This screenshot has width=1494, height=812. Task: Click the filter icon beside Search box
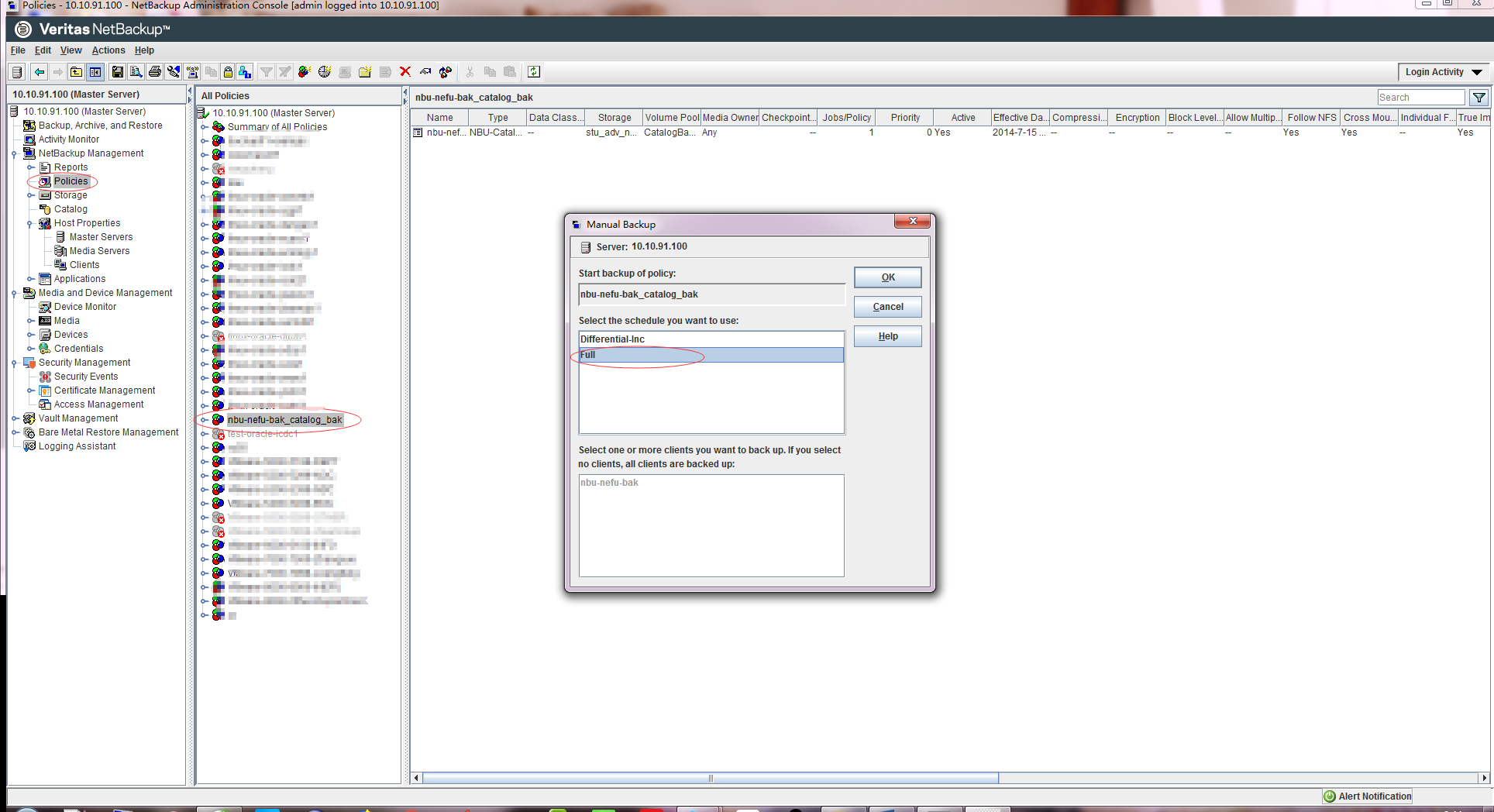point(1479,98)
